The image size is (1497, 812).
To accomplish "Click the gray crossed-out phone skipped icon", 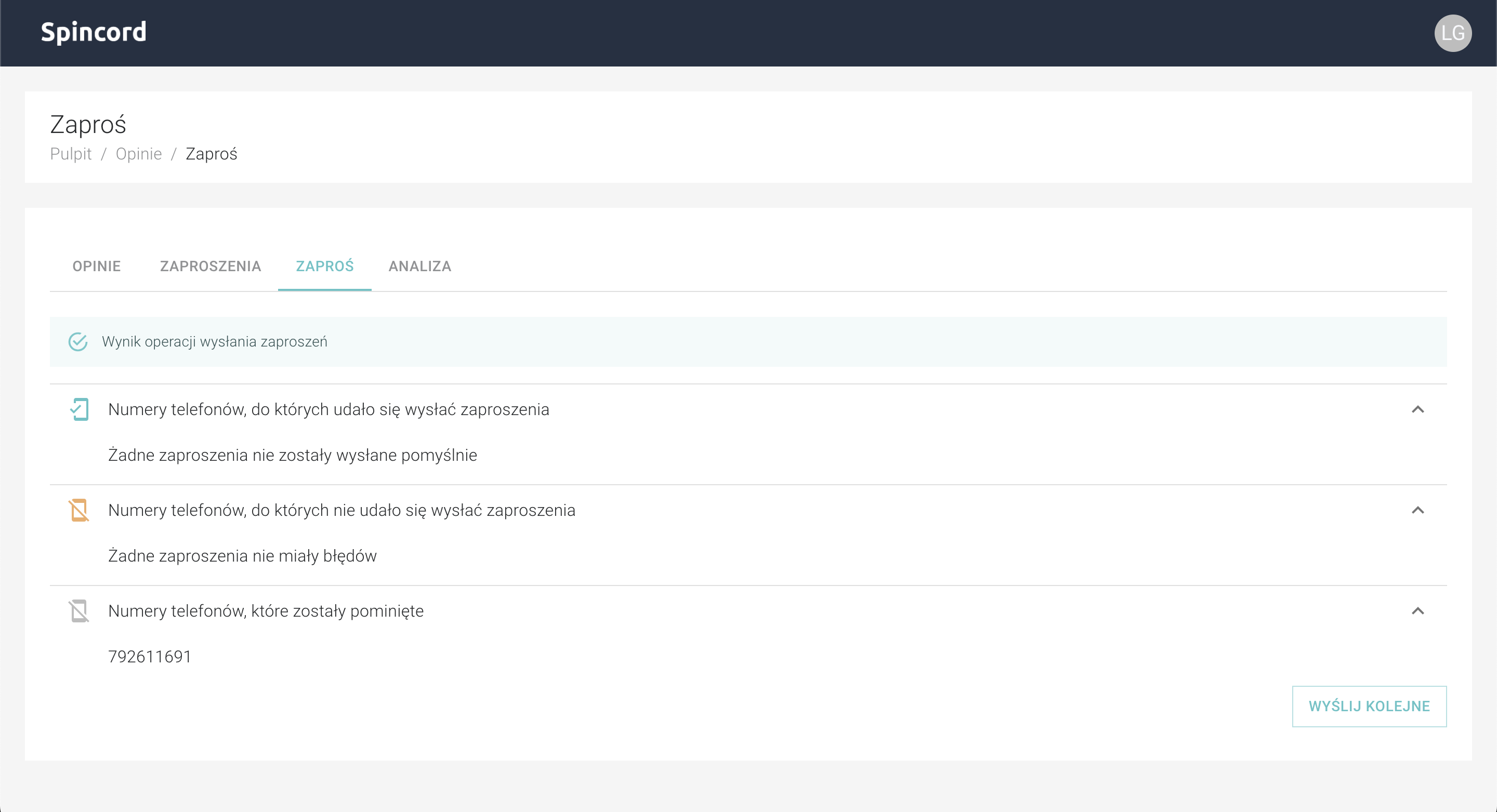I will pyautogui.click(x=79, y=611).
